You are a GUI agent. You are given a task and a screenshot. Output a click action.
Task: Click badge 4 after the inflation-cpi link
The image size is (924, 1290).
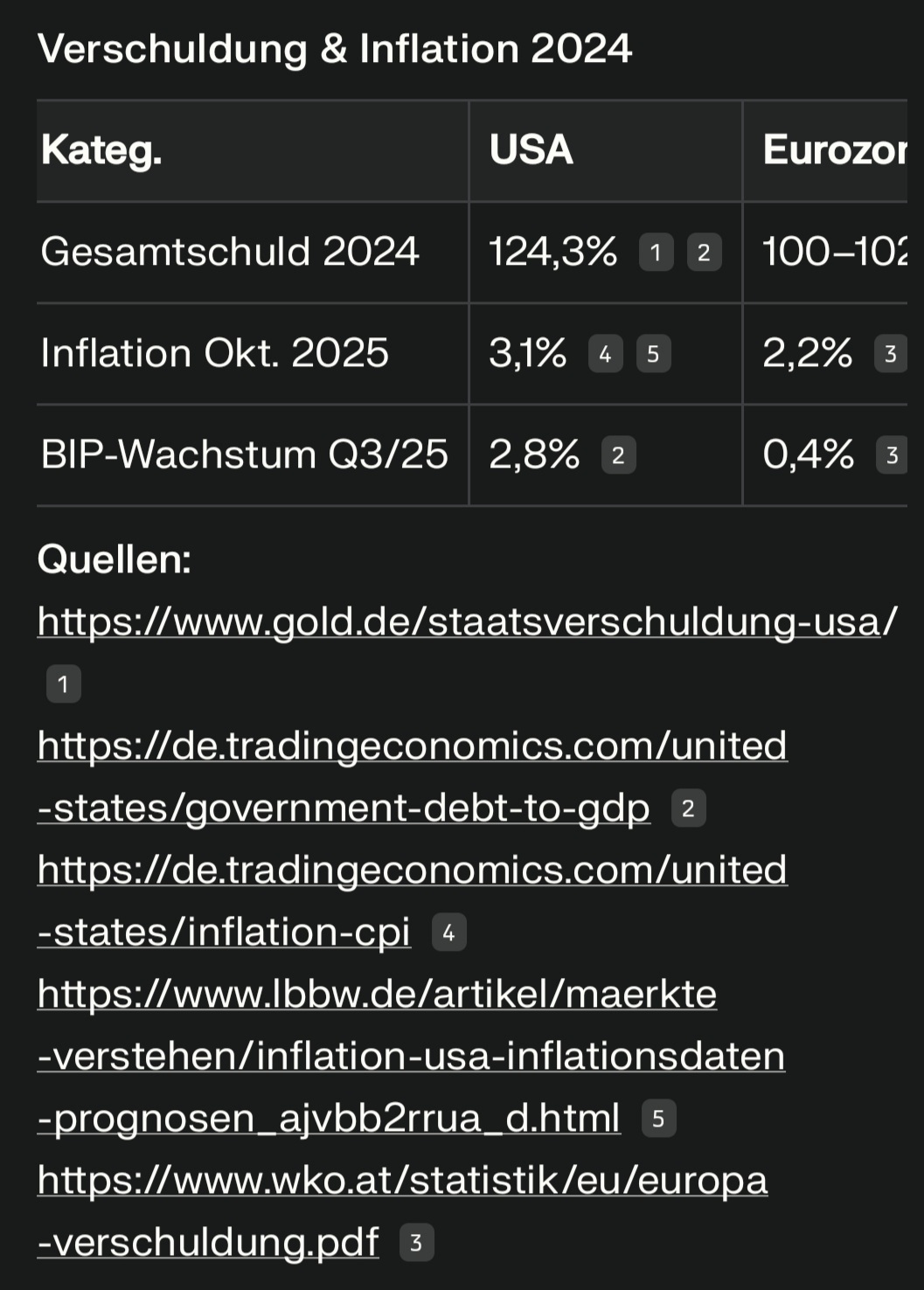(448, 933)
